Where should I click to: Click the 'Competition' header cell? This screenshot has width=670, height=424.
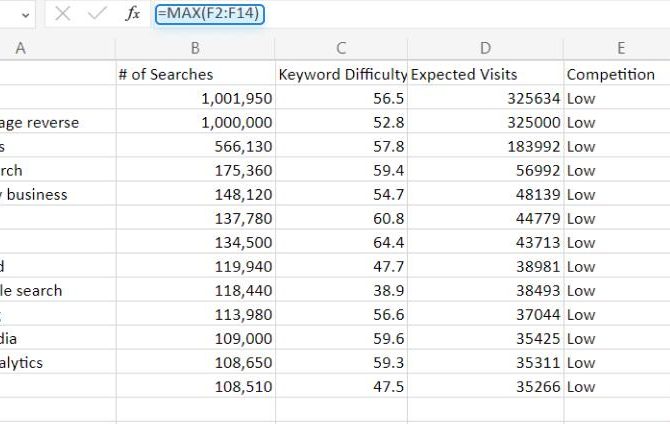616,74
